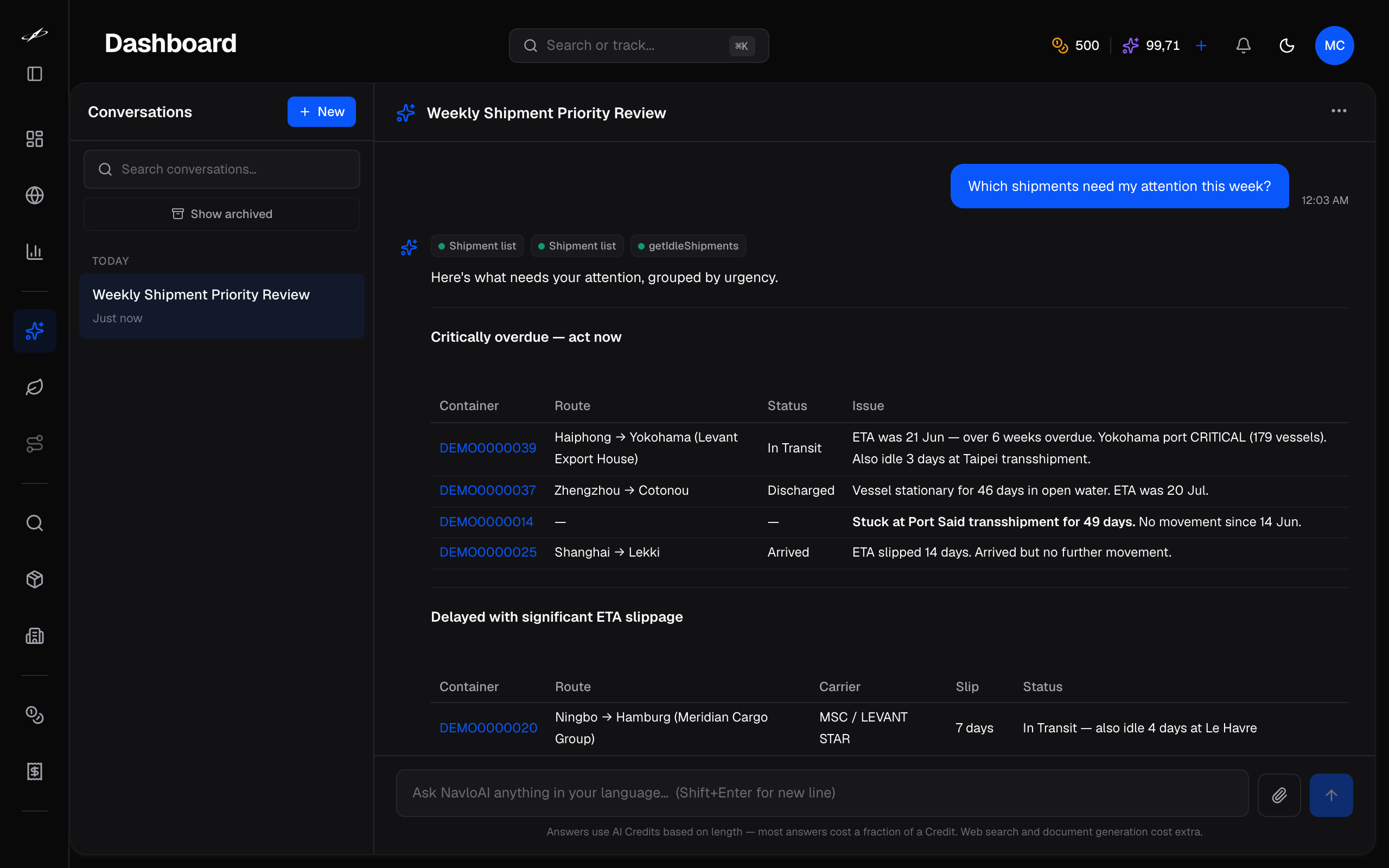The image size is (1389, 868).
Task: Click the Ask NavloAI message input
Action: (x=822, y=793)
